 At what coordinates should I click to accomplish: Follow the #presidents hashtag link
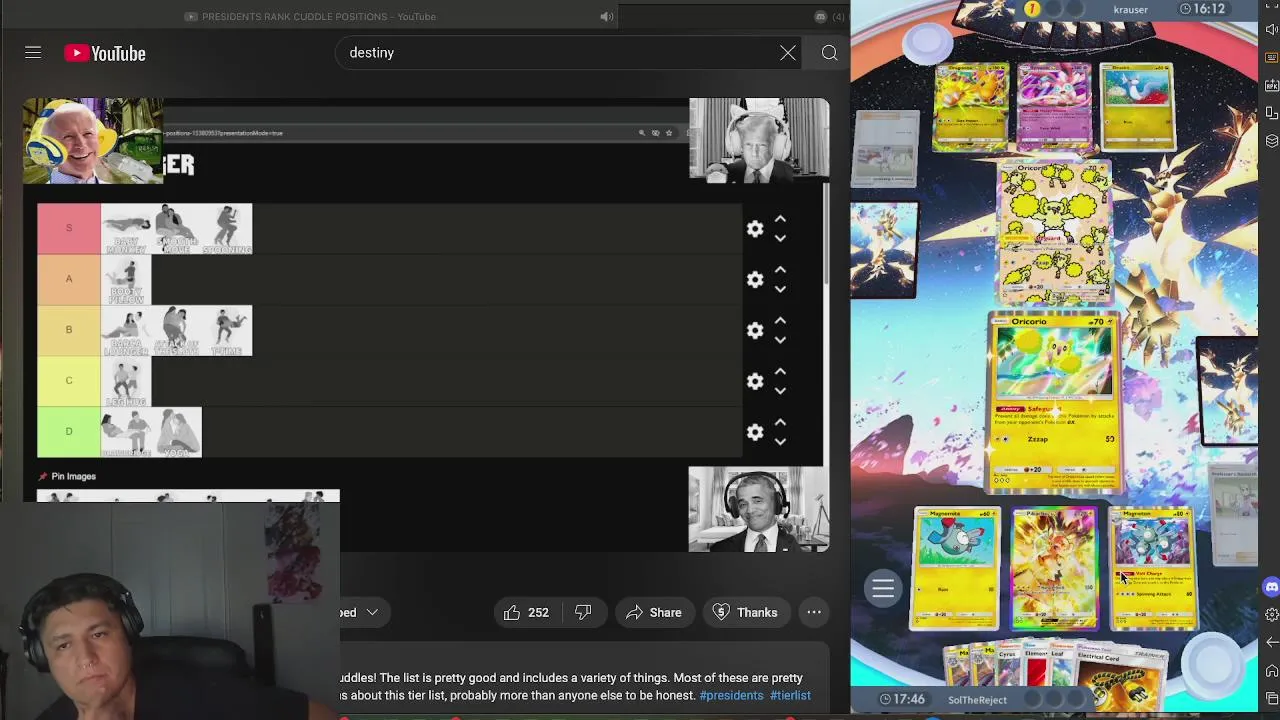pos(731,695)
